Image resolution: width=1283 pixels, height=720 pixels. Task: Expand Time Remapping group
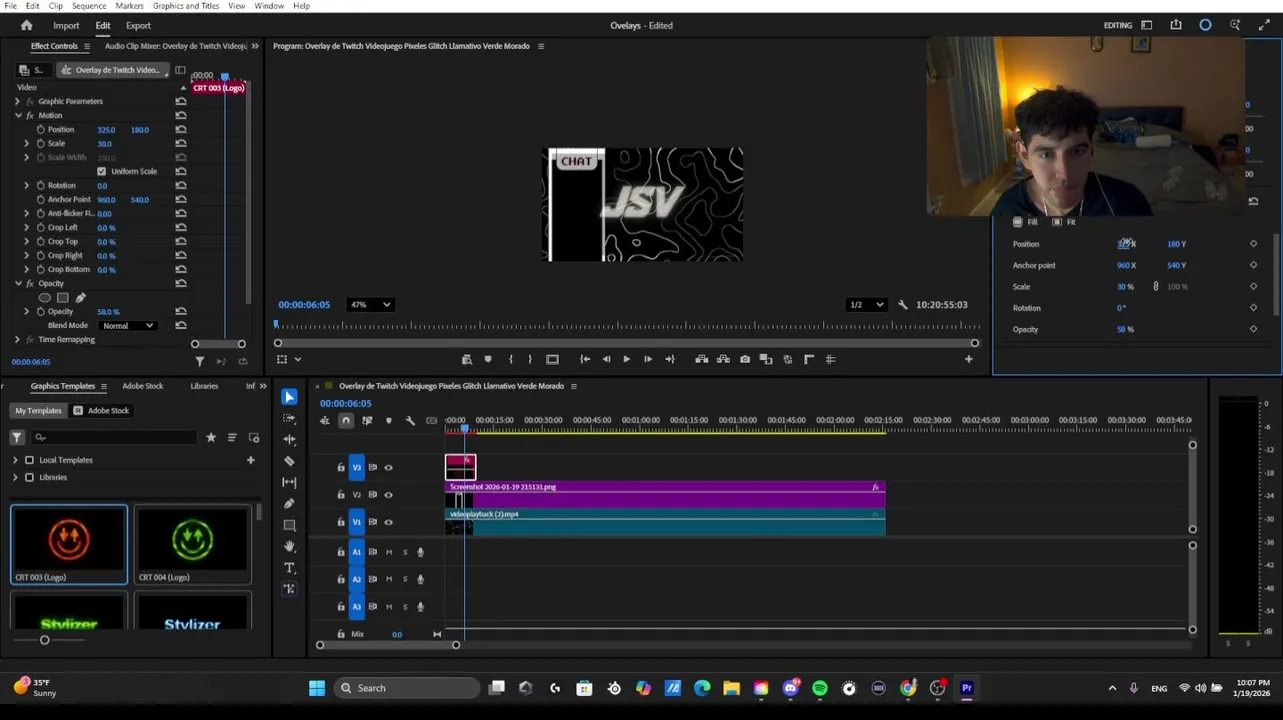click(x=18, y=339)
